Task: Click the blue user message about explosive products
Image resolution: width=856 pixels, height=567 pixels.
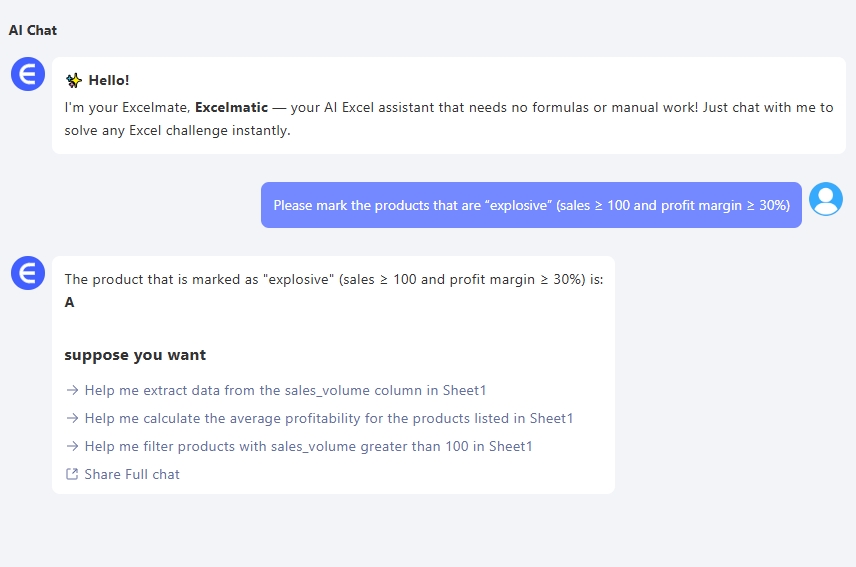Action: 531,205
